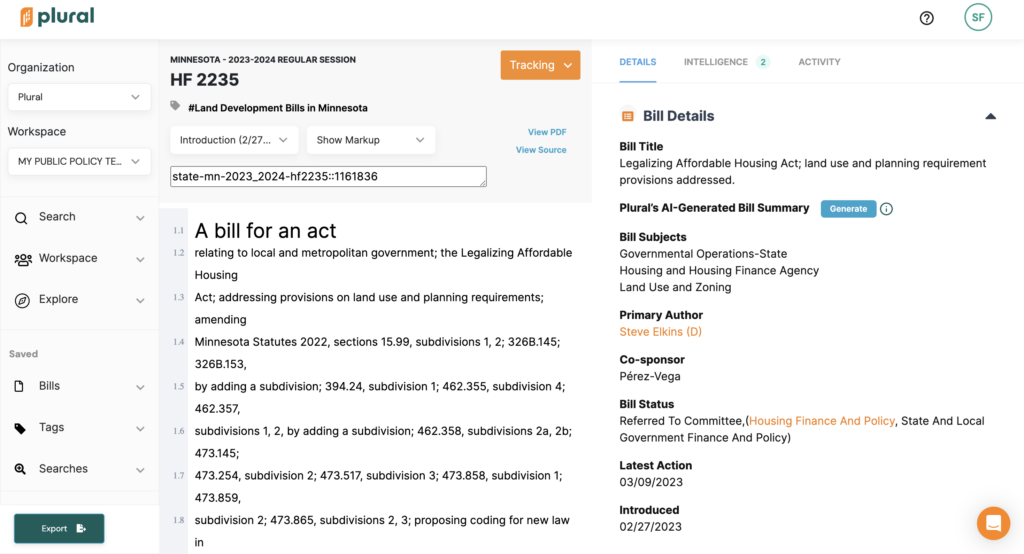Click the Plural logo icon

(x=27, y=17)
